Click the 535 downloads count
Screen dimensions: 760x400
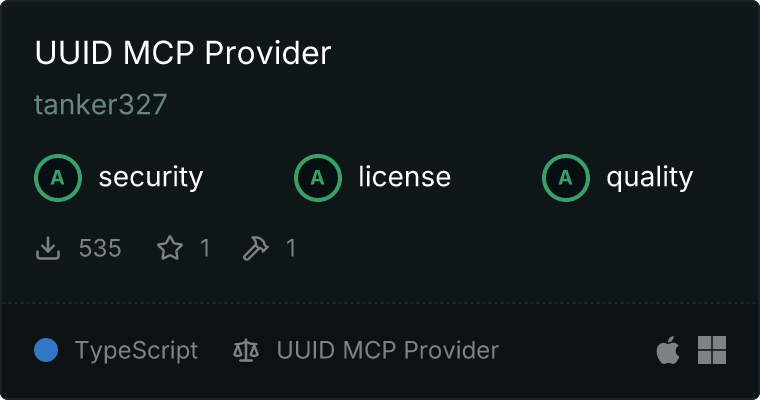coord(100,248)
